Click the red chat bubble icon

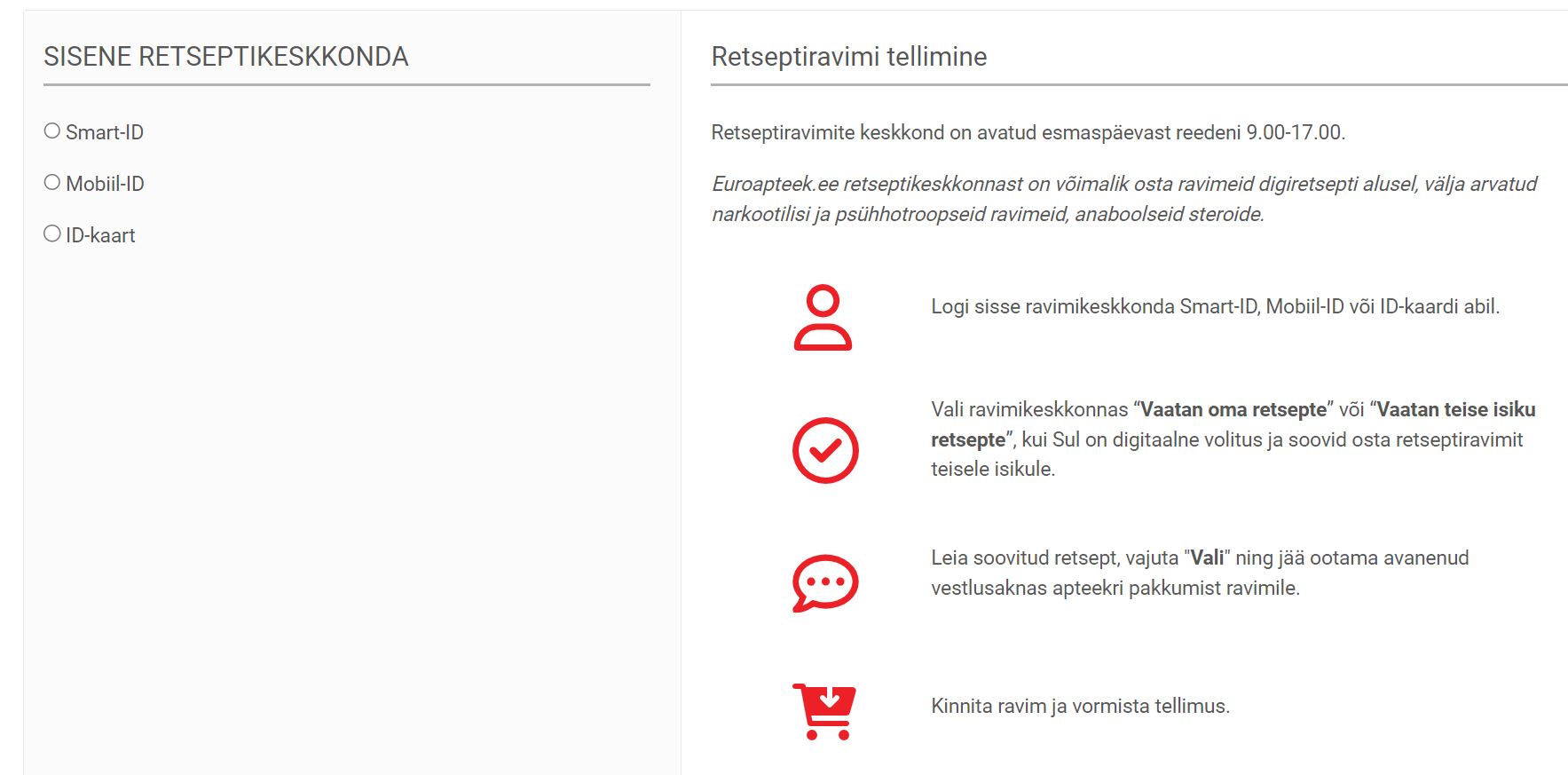click(825, 583)
